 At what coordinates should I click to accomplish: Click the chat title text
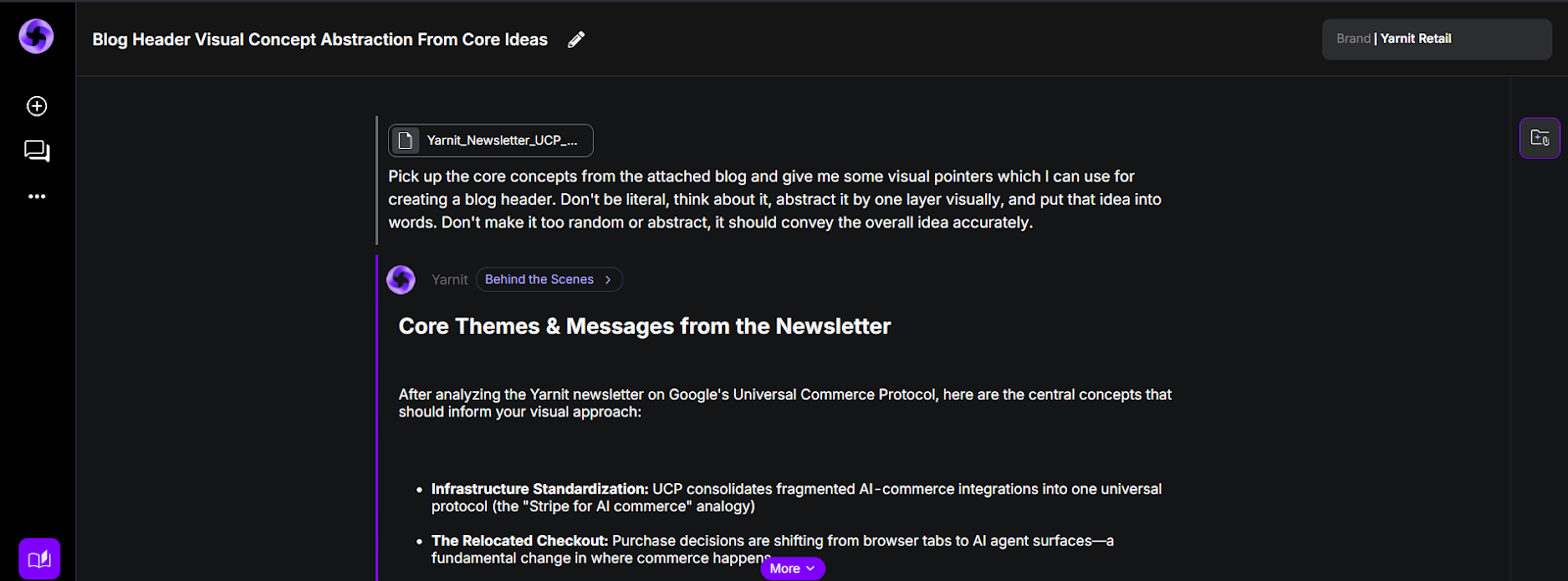coord(319,39)
